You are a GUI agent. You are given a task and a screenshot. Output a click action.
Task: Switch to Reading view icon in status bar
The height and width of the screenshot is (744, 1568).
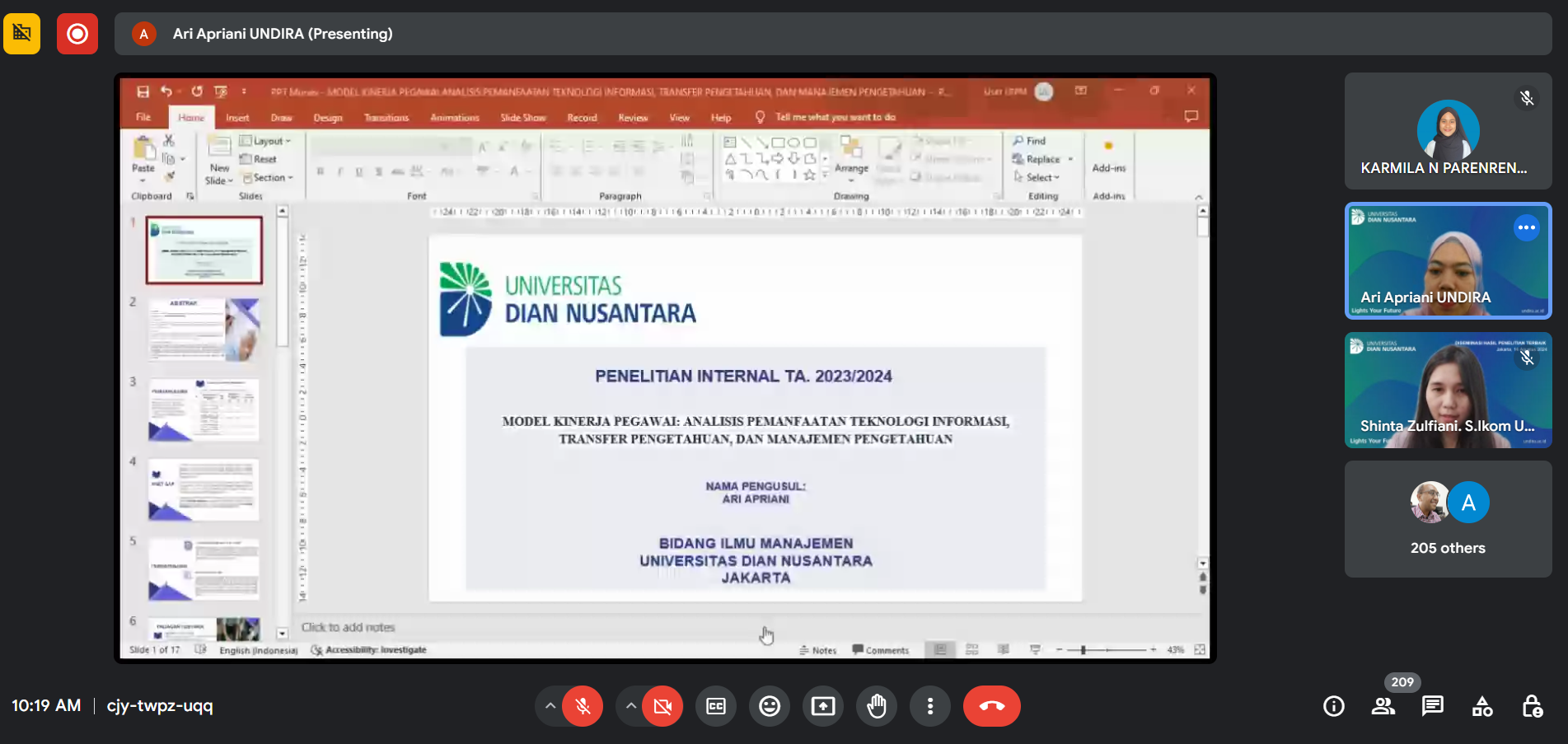(1004, 649)
